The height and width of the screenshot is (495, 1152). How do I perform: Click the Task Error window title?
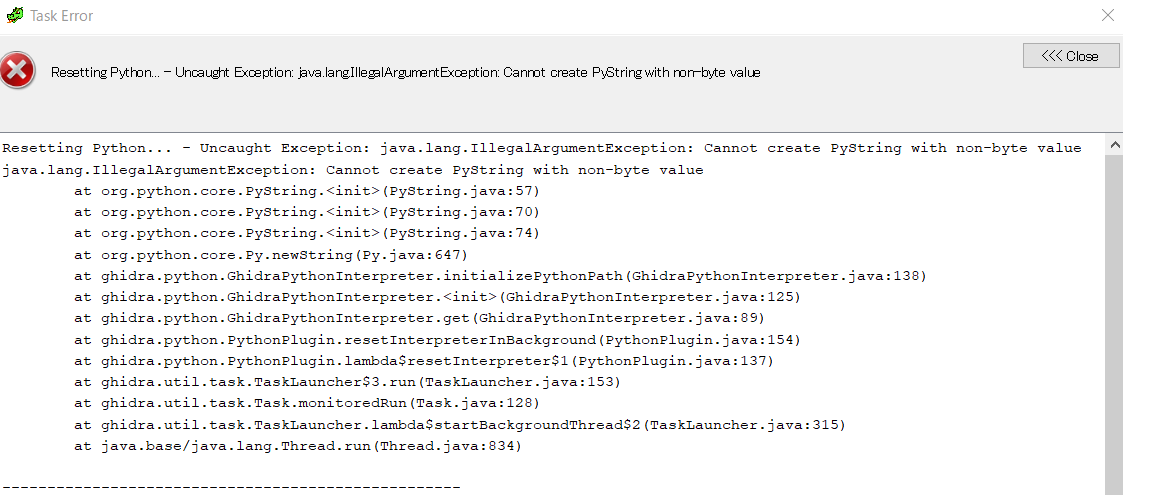click(x=62, y=15)
